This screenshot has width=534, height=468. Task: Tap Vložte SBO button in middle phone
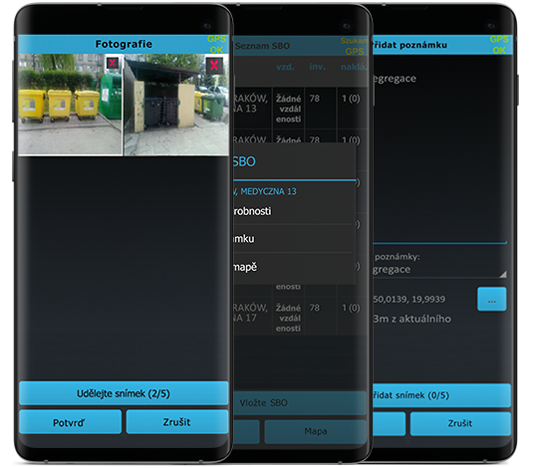pyautogui.click(x=300, y=403)
